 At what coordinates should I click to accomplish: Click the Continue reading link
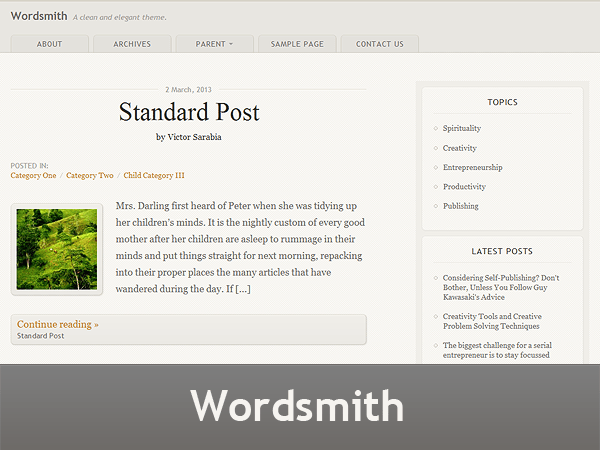pos(58,324)
